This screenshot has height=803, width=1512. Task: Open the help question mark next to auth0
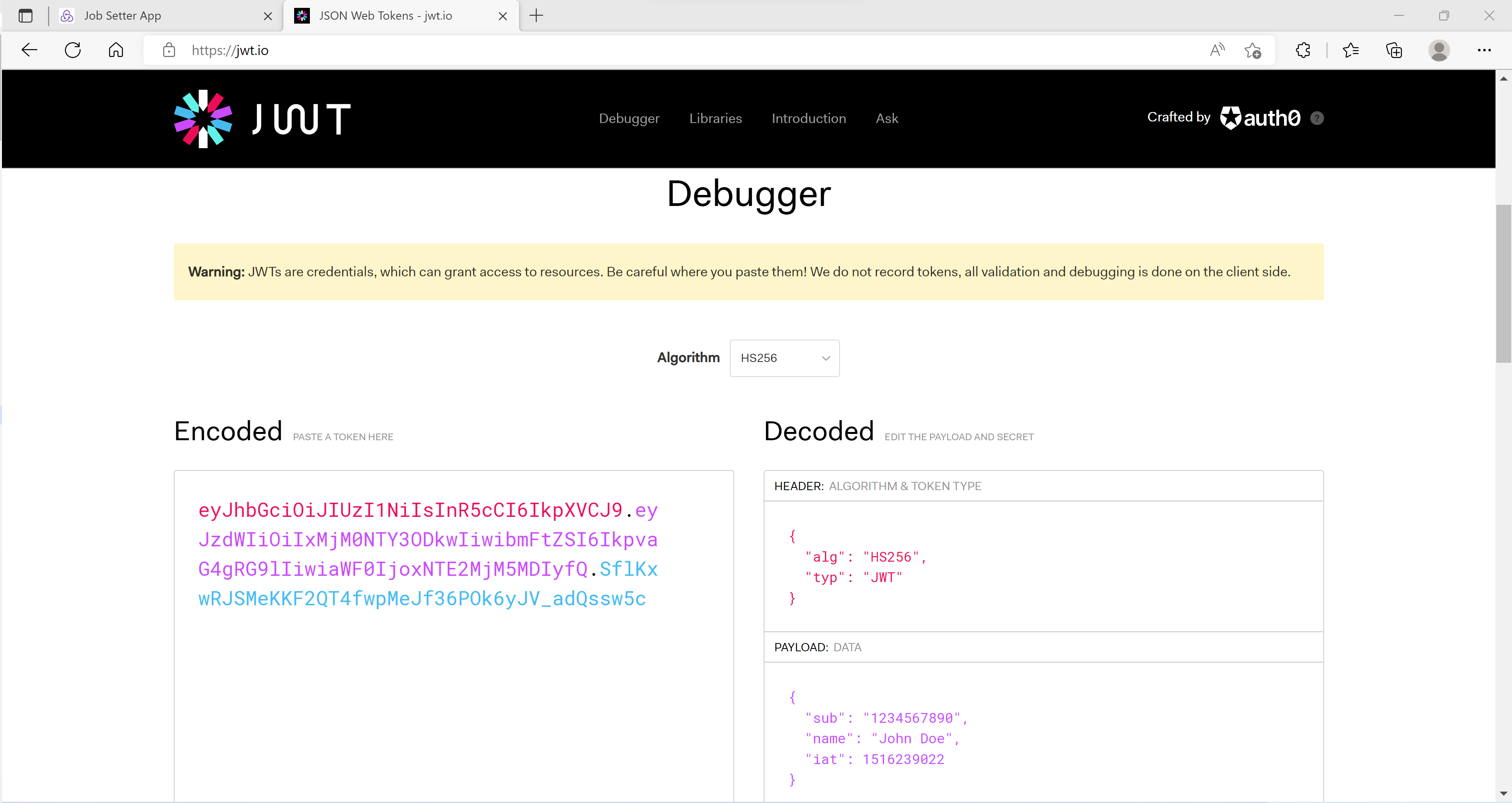1317,118
